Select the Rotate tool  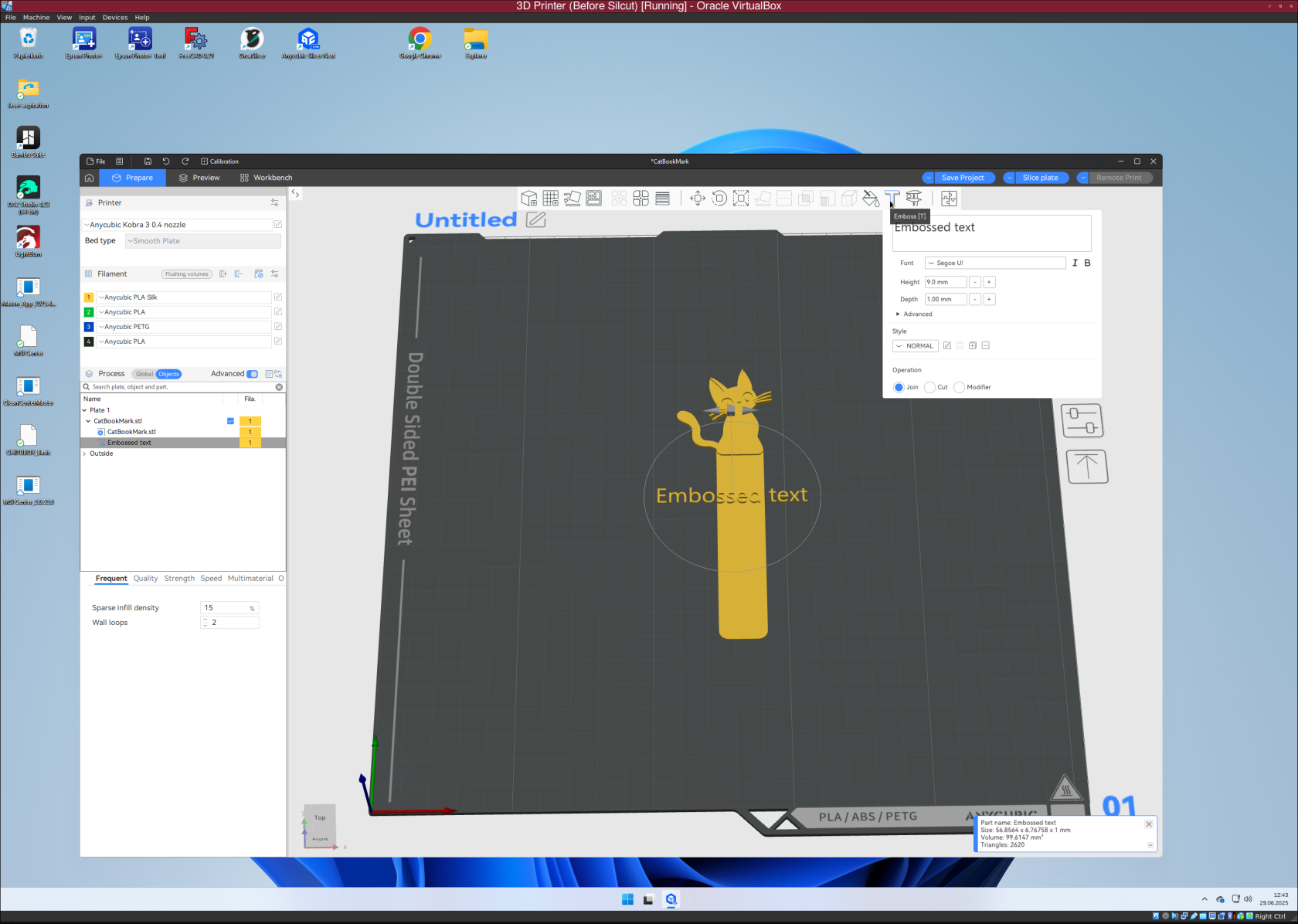pyautogui.click(x=719, y=199)
